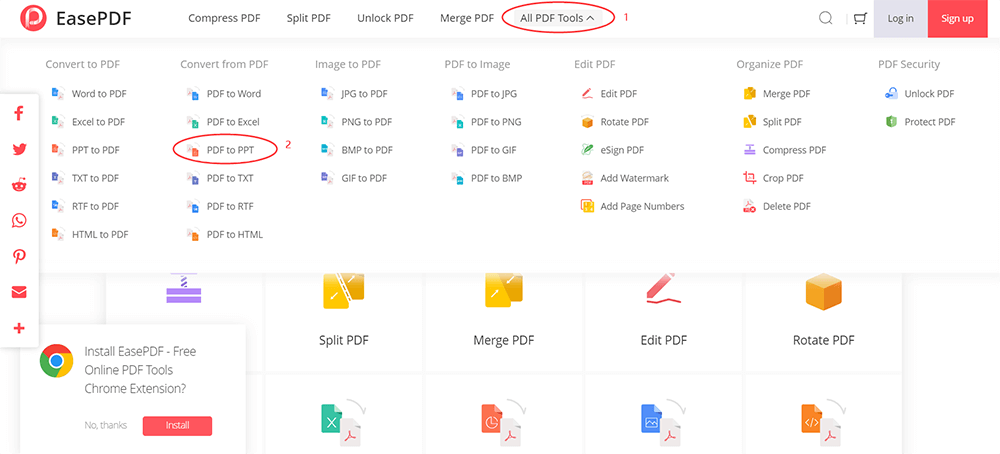
Task: Open the Rotate PDF tool tile
Action: (823, 310)
